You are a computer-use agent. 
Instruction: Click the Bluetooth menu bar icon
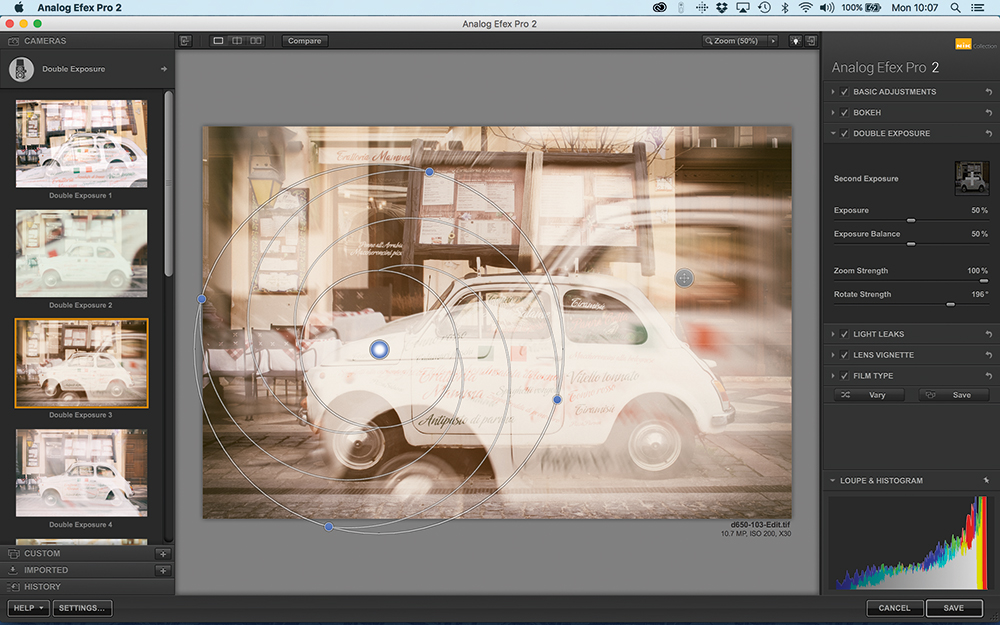pos(785,8)
